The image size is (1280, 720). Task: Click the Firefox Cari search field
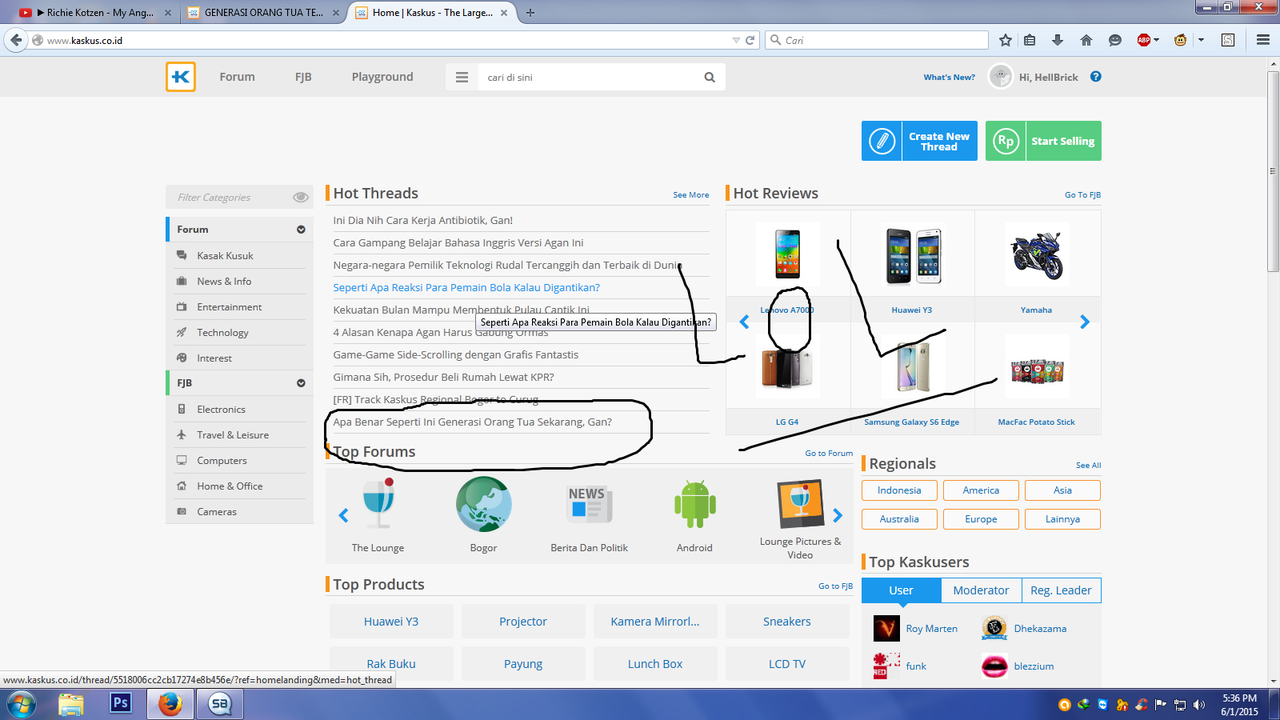[877, 40]
